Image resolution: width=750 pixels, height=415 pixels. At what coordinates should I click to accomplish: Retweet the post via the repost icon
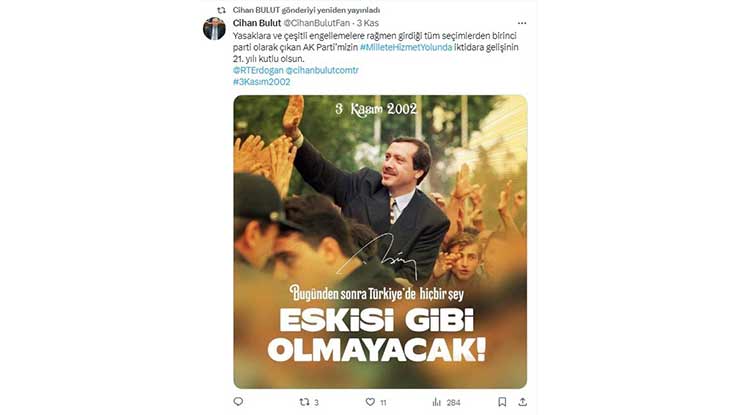click(304, 402)
